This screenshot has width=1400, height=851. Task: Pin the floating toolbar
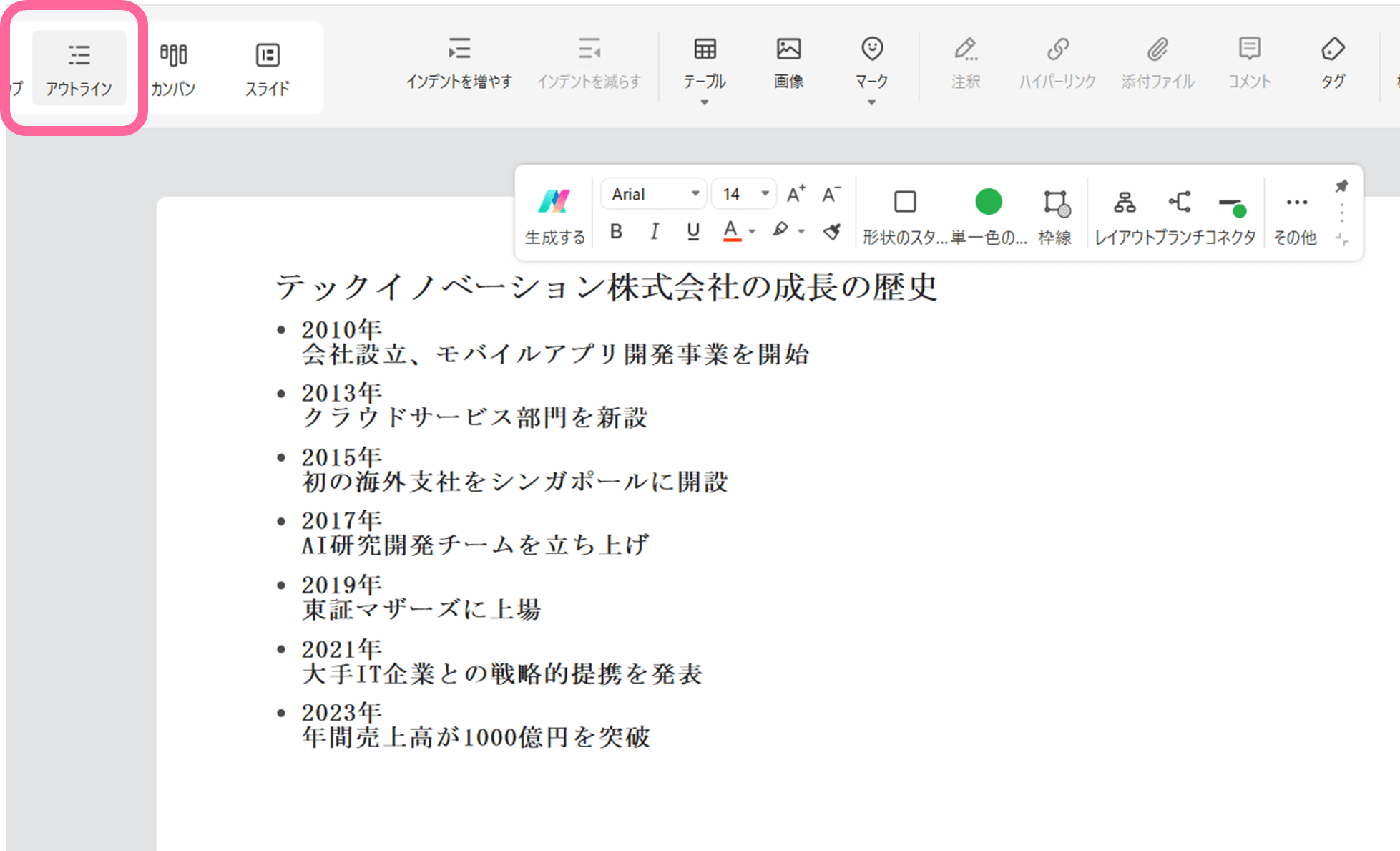click(x=1341, y=186)
